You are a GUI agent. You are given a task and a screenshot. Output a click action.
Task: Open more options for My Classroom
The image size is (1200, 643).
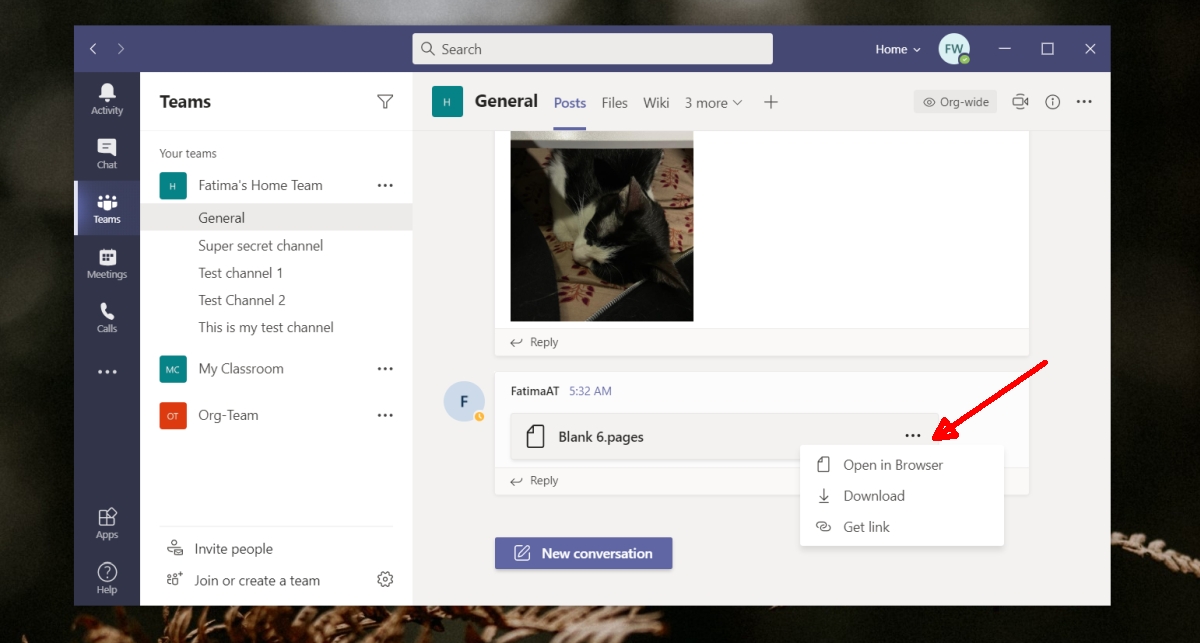tap(385, 369)
